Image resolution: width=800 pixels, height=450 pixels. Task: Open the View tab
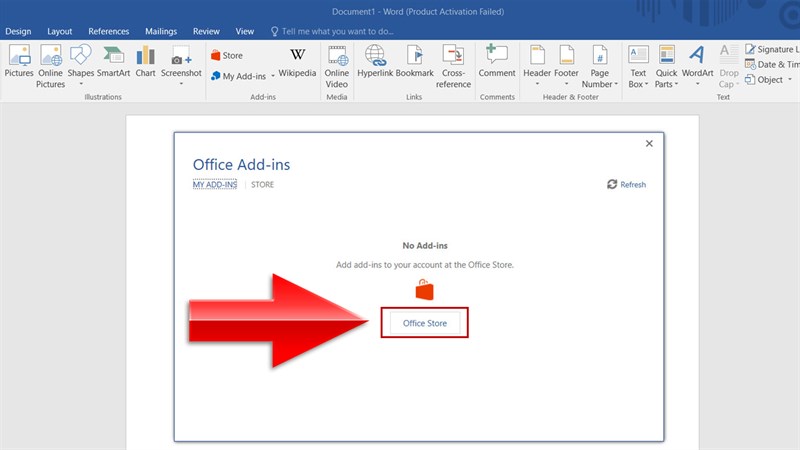245,31
